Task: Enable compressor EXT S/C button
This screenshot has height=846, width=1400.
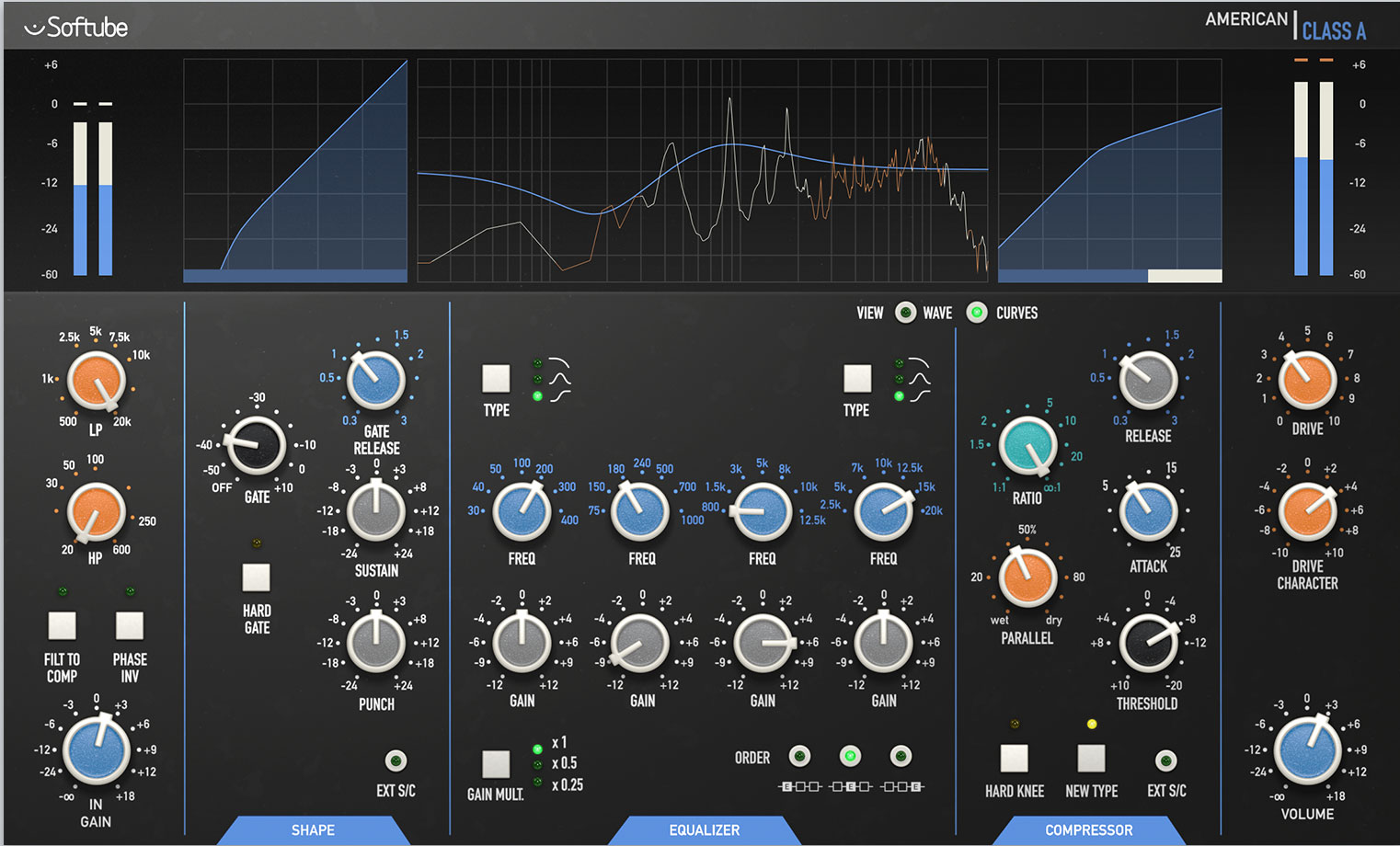Action: [x=1165, y=760]
